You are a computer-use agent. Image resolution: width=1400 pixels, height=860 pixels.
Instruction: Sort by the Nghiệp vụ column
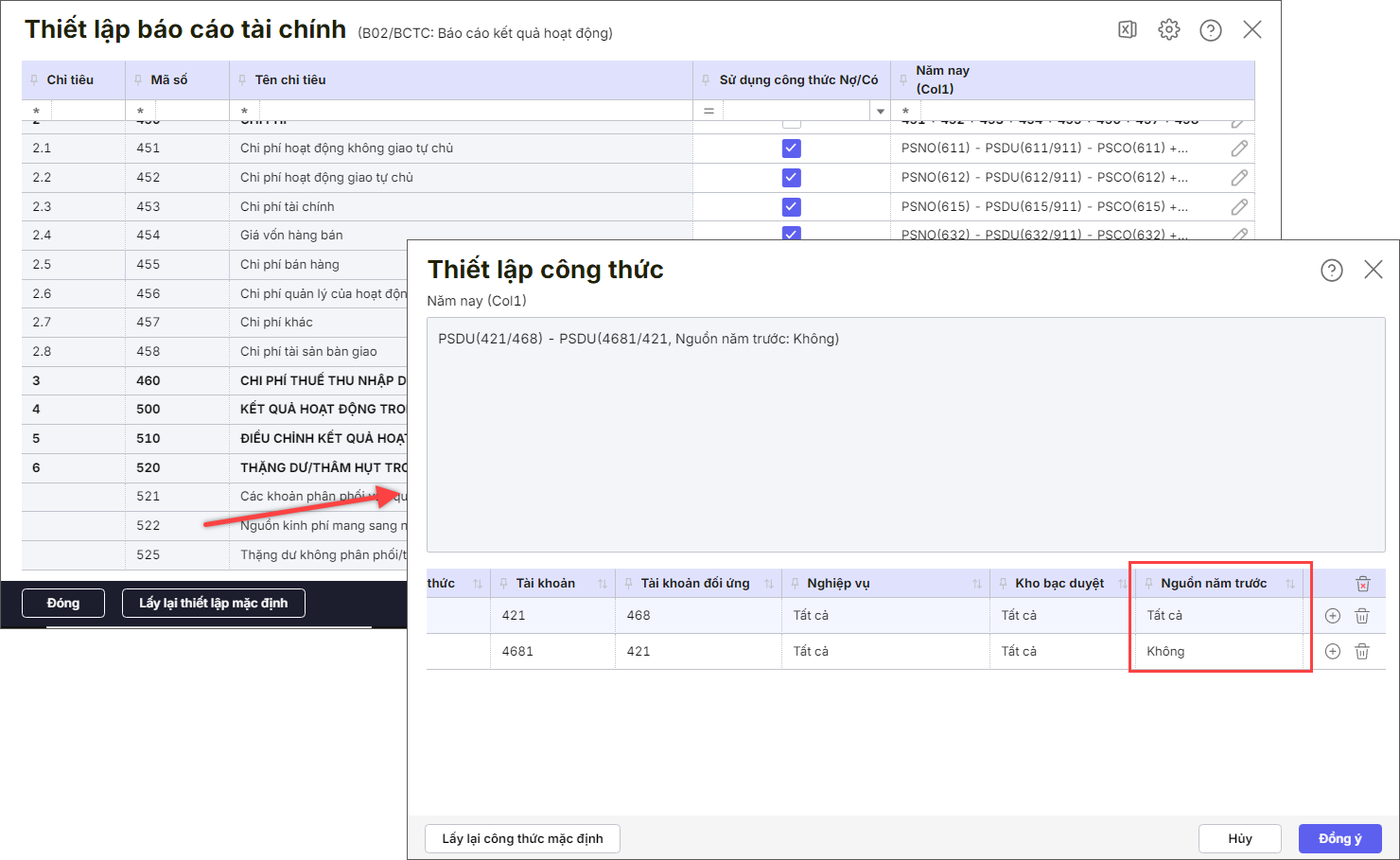tap(977, 584)
